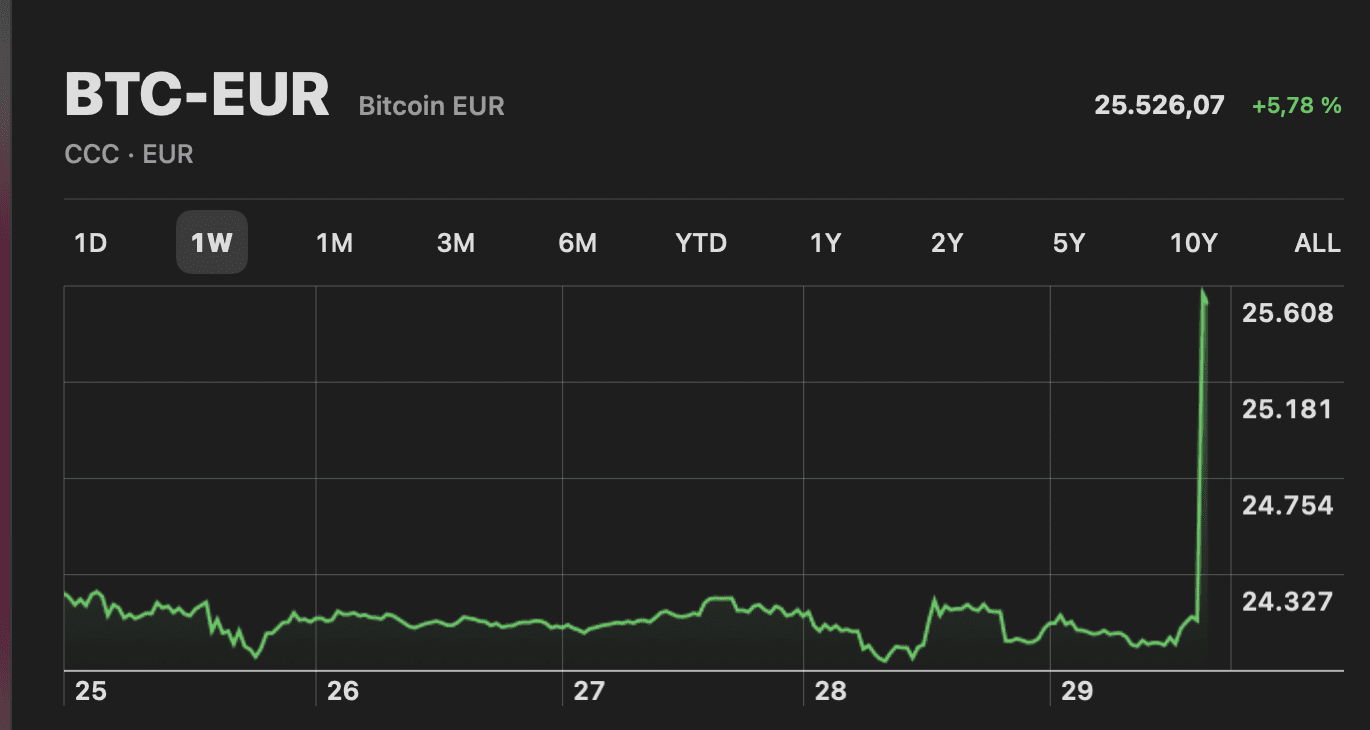Click the BTC-EUR ticker title
The width and height of the screenshot is (1370, 730).
[x=197, y=97]
